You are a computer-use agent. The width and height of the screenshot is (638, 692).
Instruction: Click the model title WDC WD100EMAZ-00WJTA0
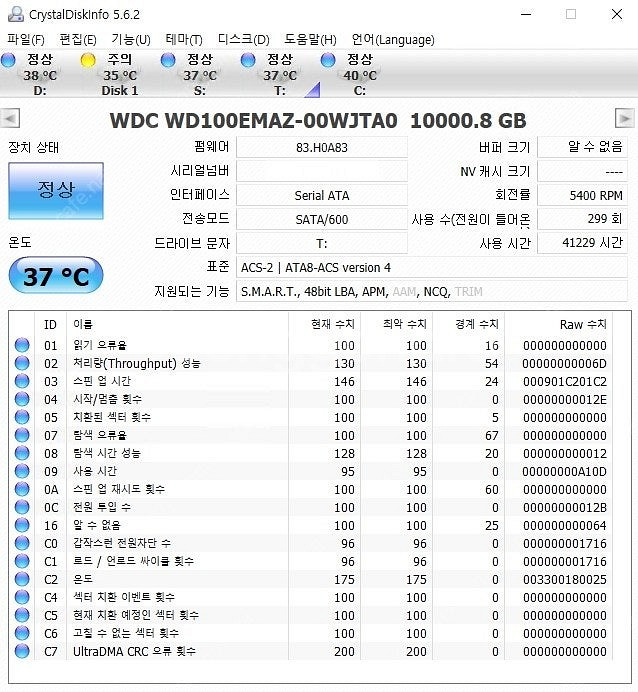coord(253,120)
